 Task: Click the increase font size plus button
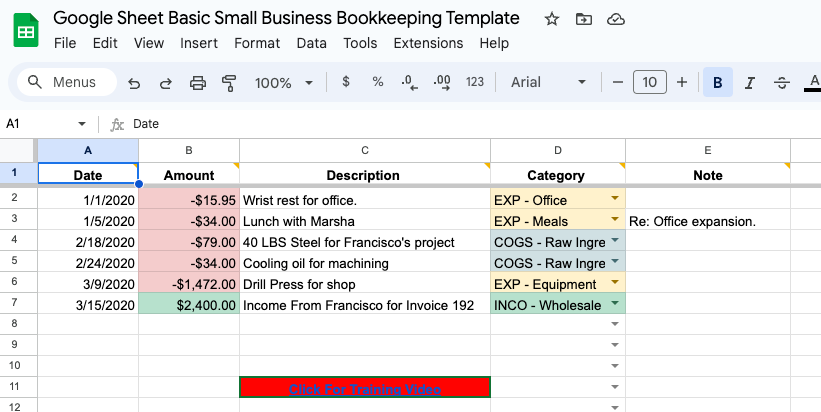point(682,83)
